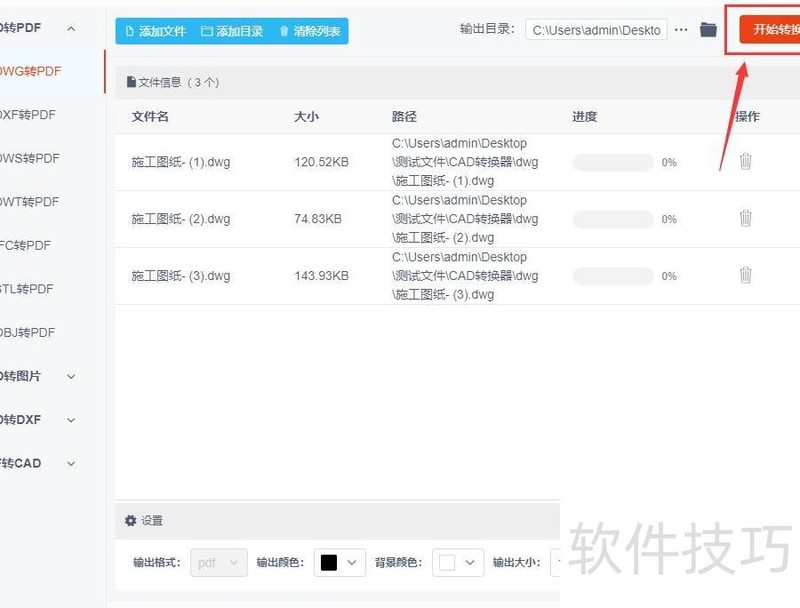Open the 输出颜色 color dropdown
The height and width of the screenshot is (608, 800).
click(x=338, y=563)
